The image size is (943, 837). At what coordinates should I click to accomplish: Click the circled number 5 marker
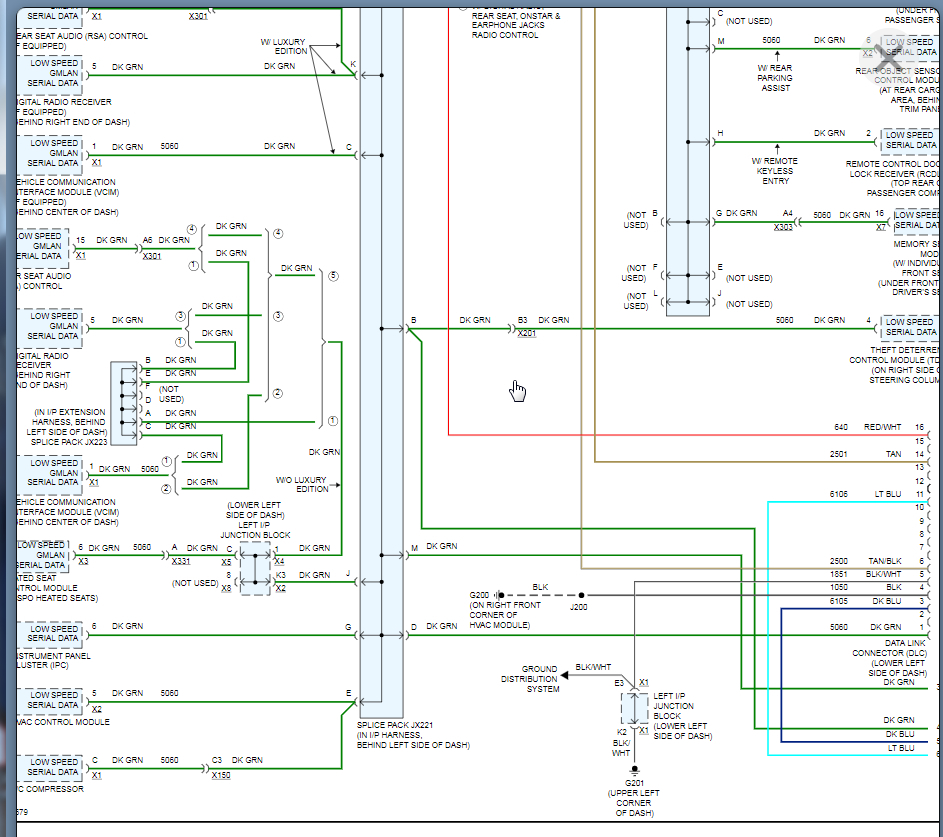pos(333,276)
